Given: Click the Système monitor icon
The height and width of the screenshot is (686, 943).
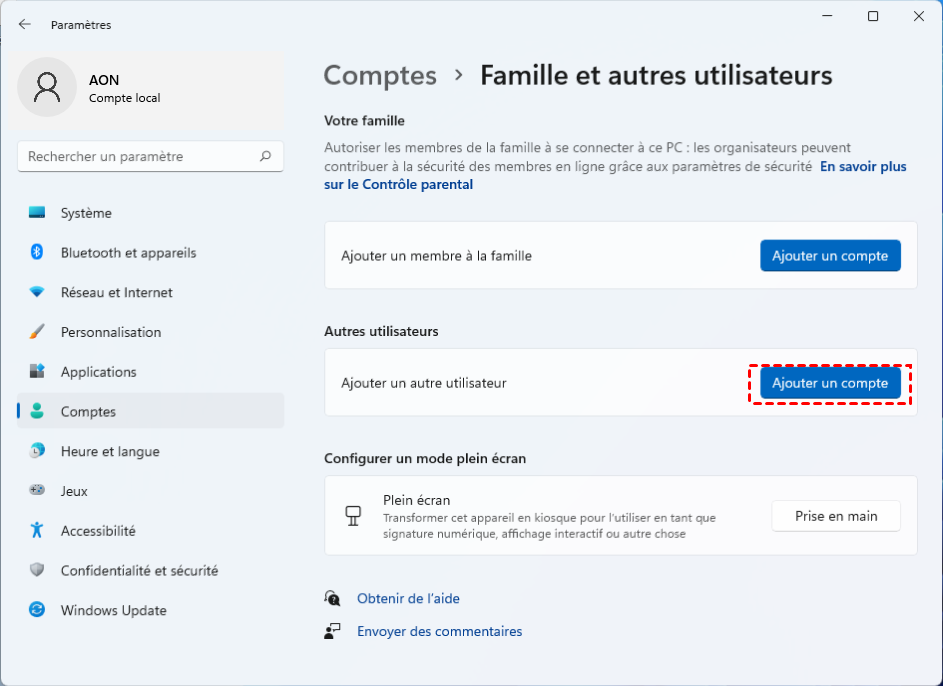Looking at the screenshot, I should (x=37, y=213).
